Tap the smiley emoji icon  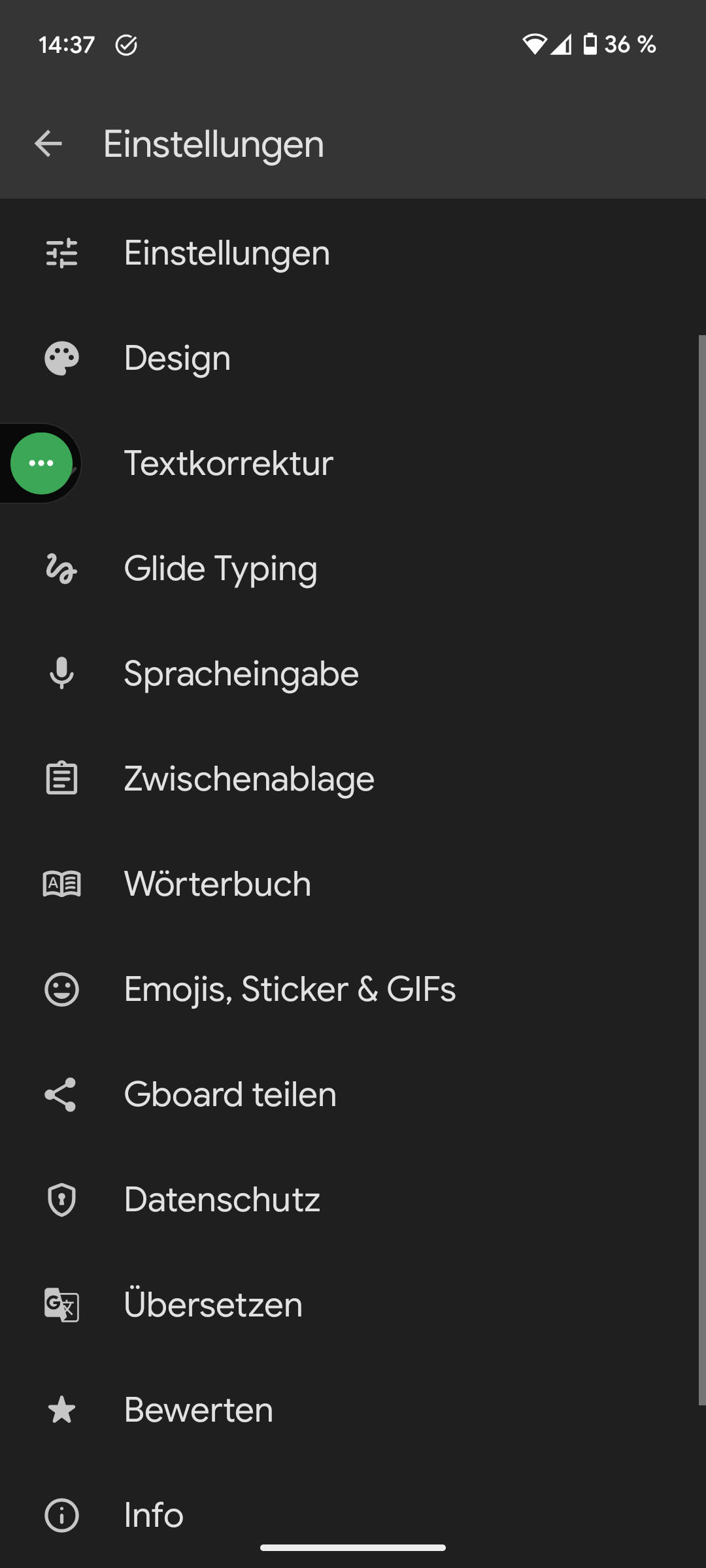click(61, 989)
